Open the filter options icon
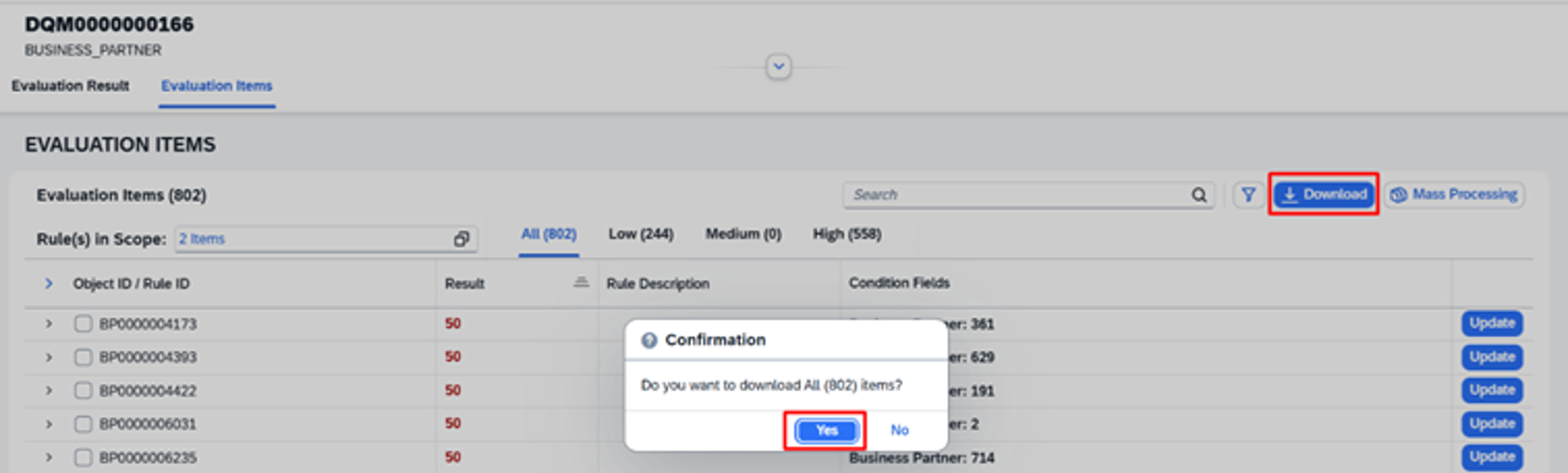 (1248, 195)
